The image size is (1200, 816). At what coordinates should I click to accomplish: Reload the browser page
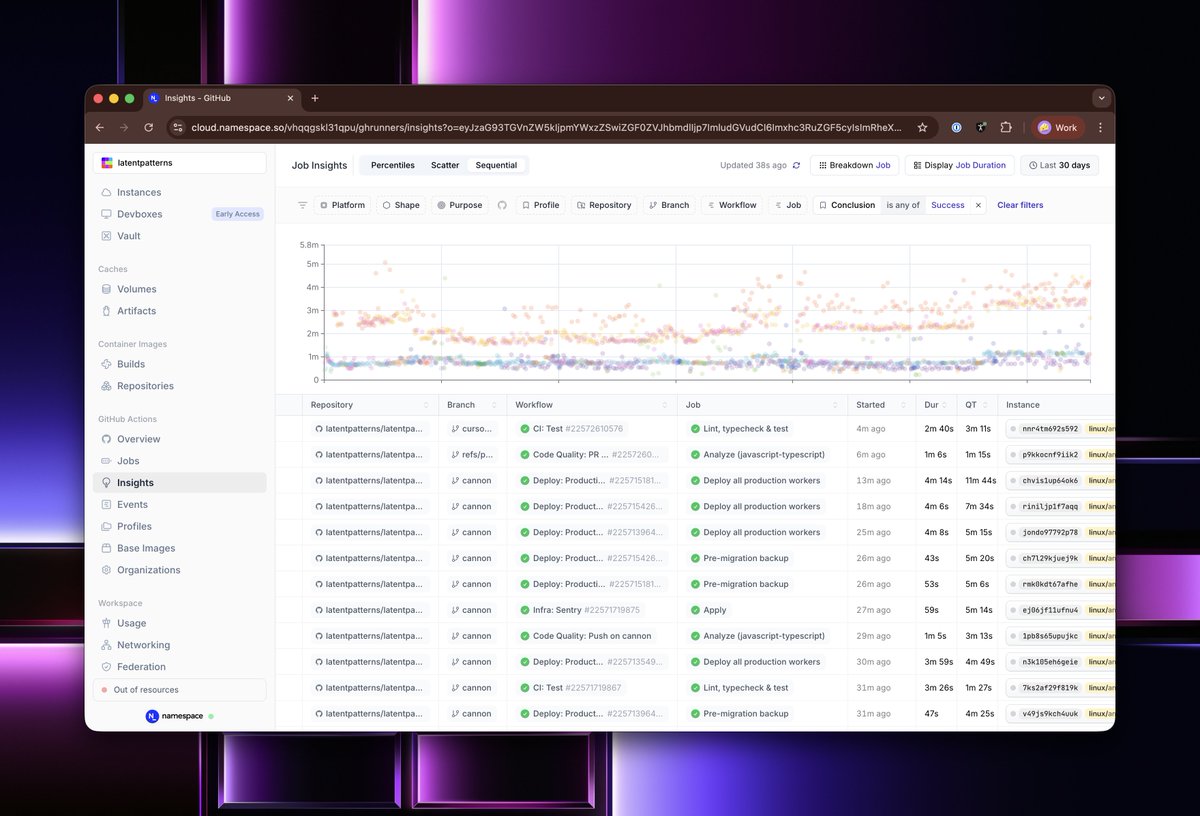[149, 128]
